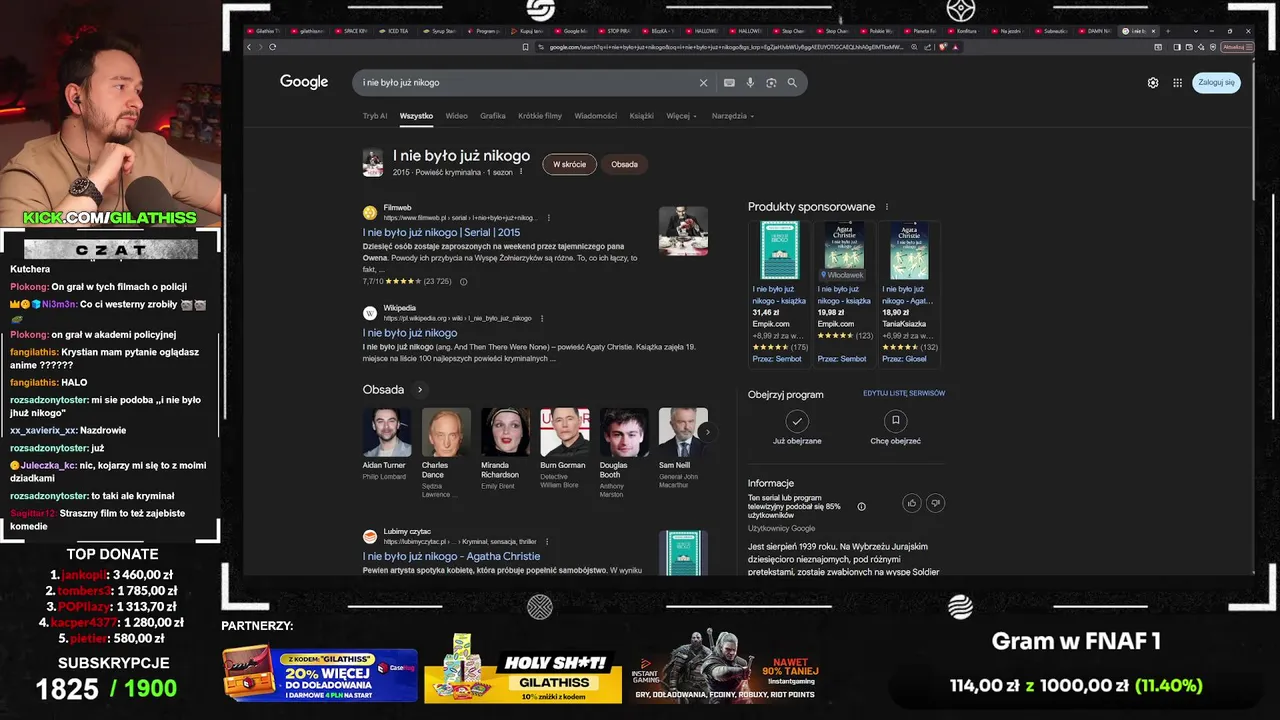Open Lubimy czytać result 'I nie było już nikogo - Agatha Christie'
The width and height of the screenshot is (1280, 720).
[x=451, y=556]
